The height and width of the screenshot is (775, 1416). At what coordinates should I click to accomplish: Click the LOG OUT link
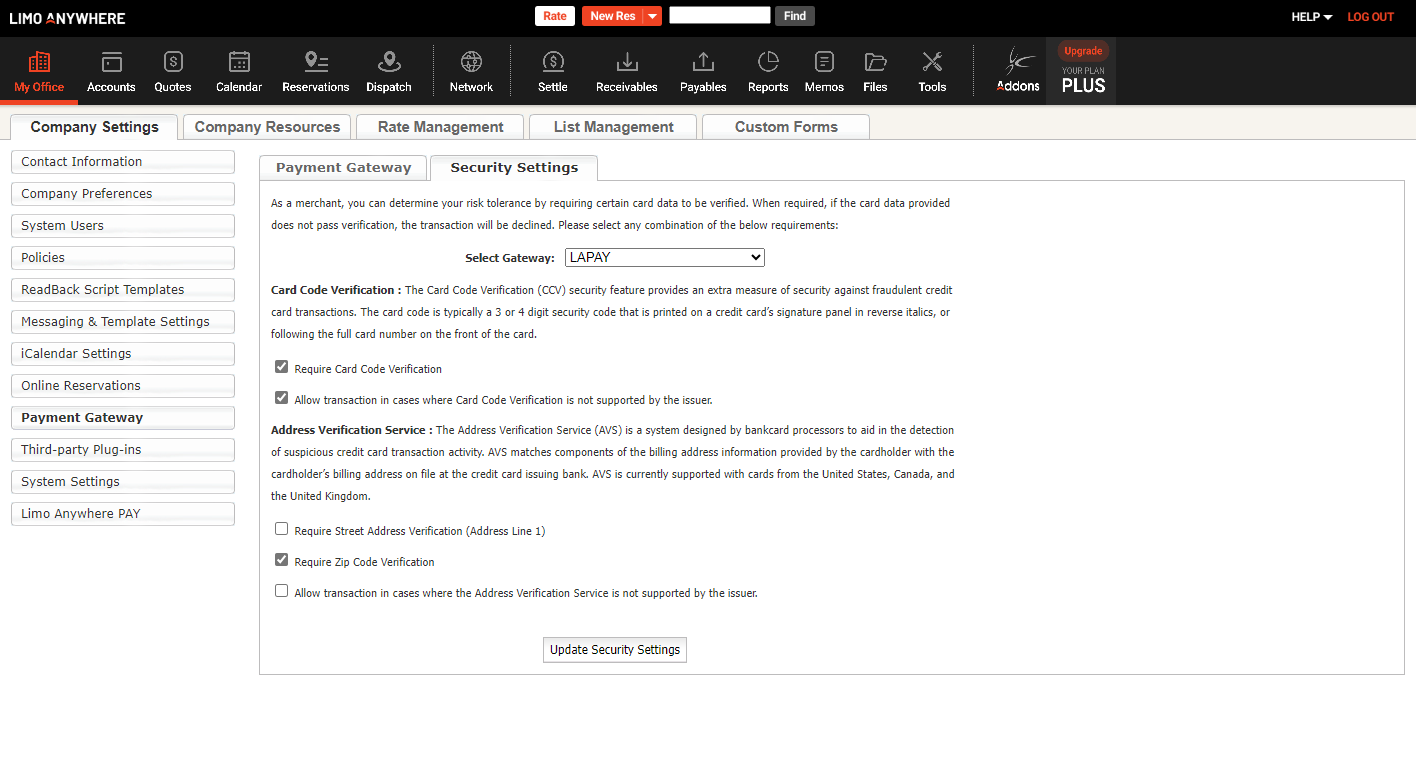(x=1370, y=17)
